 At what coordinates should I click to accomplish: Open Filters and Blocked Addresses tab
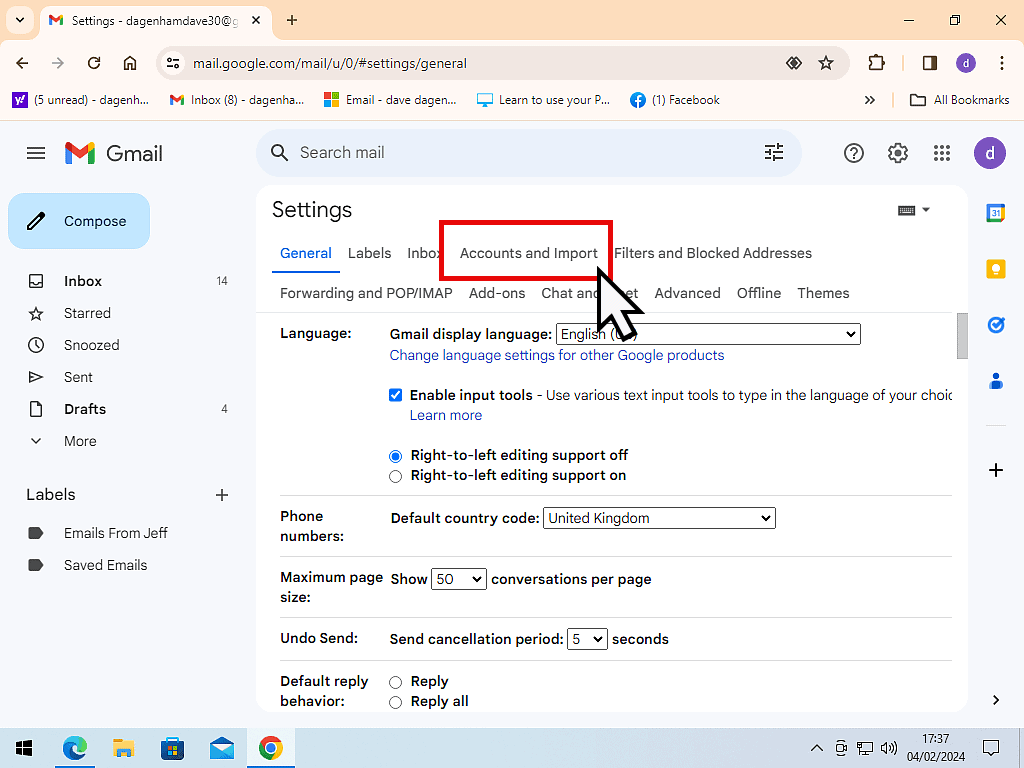pos(713,253)
